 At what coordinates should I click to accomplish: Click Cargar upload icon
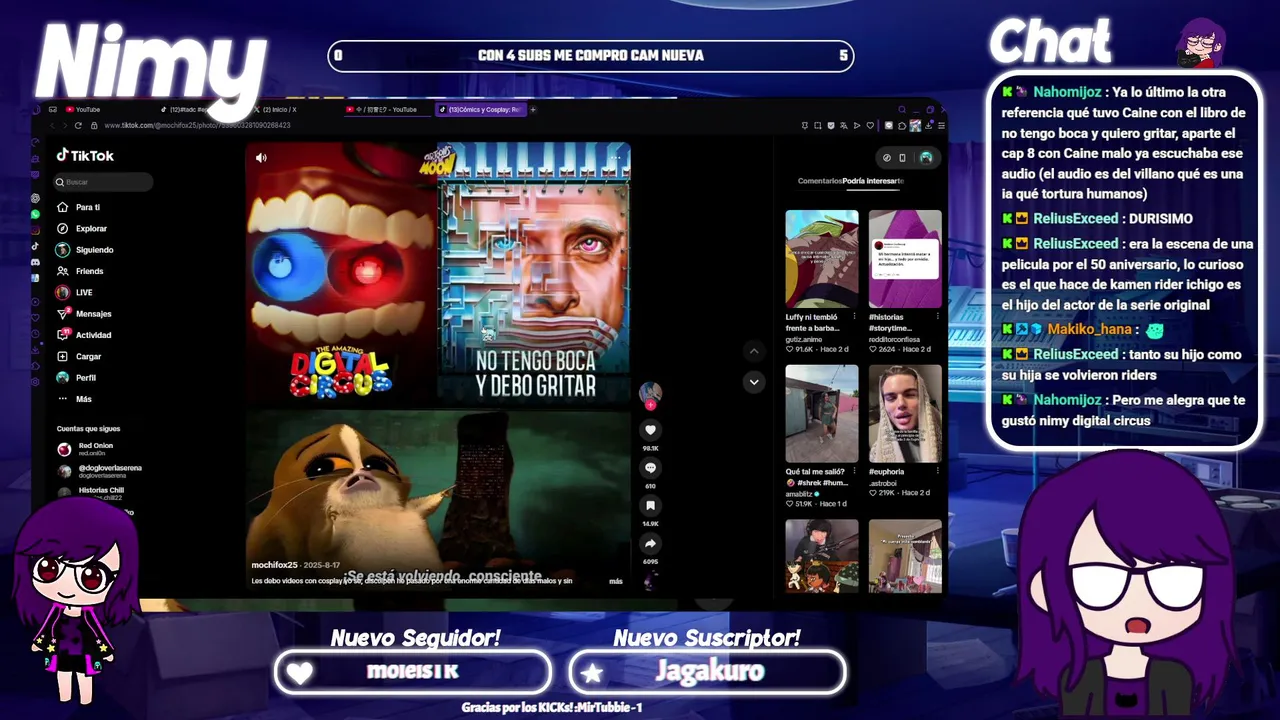click(63, 356)
